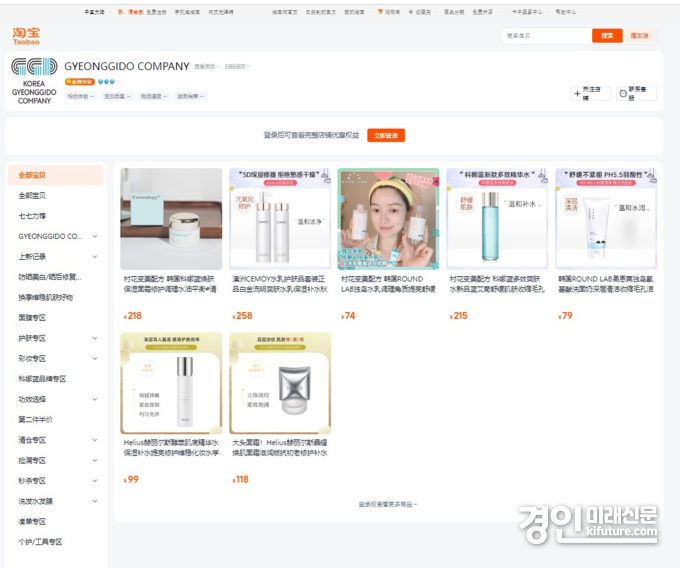Follow the shop with 关注店铺 button
Screen dimensions: 680x568
[591, 93]
